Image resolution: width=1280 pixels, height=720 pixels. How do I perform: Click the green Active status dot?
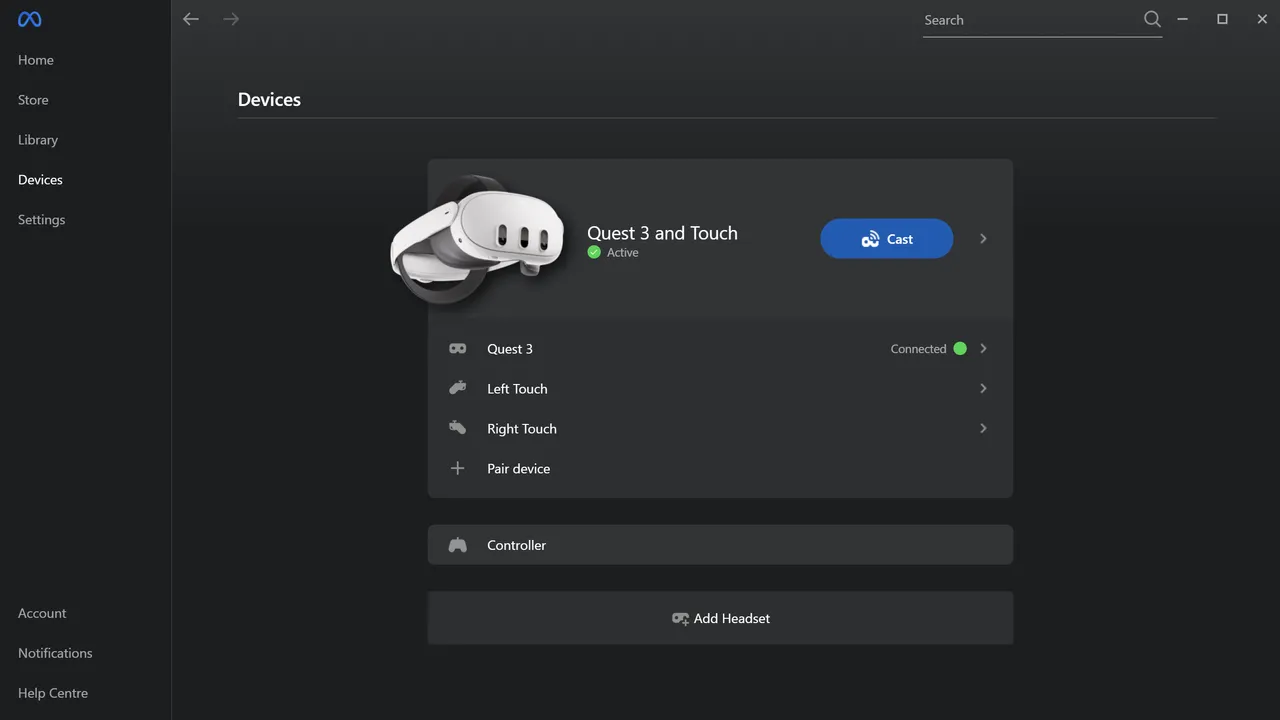point(594,252)
